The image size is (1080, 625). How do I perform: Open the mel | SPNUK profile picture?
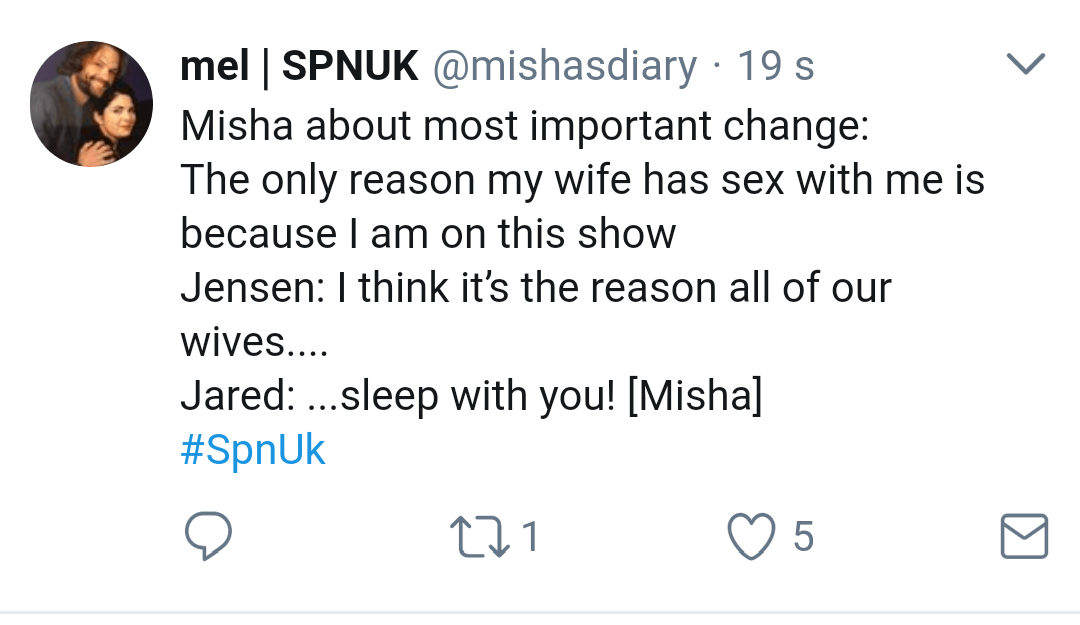91,104
